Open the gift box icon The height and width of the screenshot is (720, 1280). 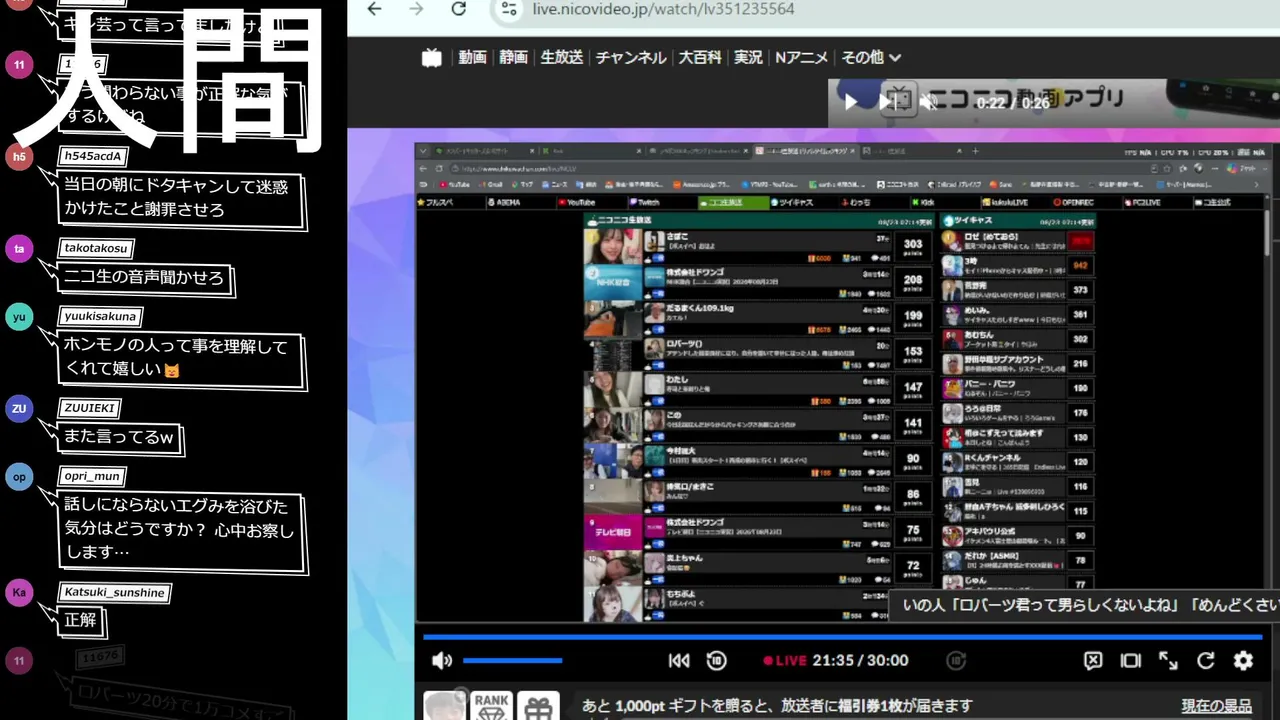(540, 707)
